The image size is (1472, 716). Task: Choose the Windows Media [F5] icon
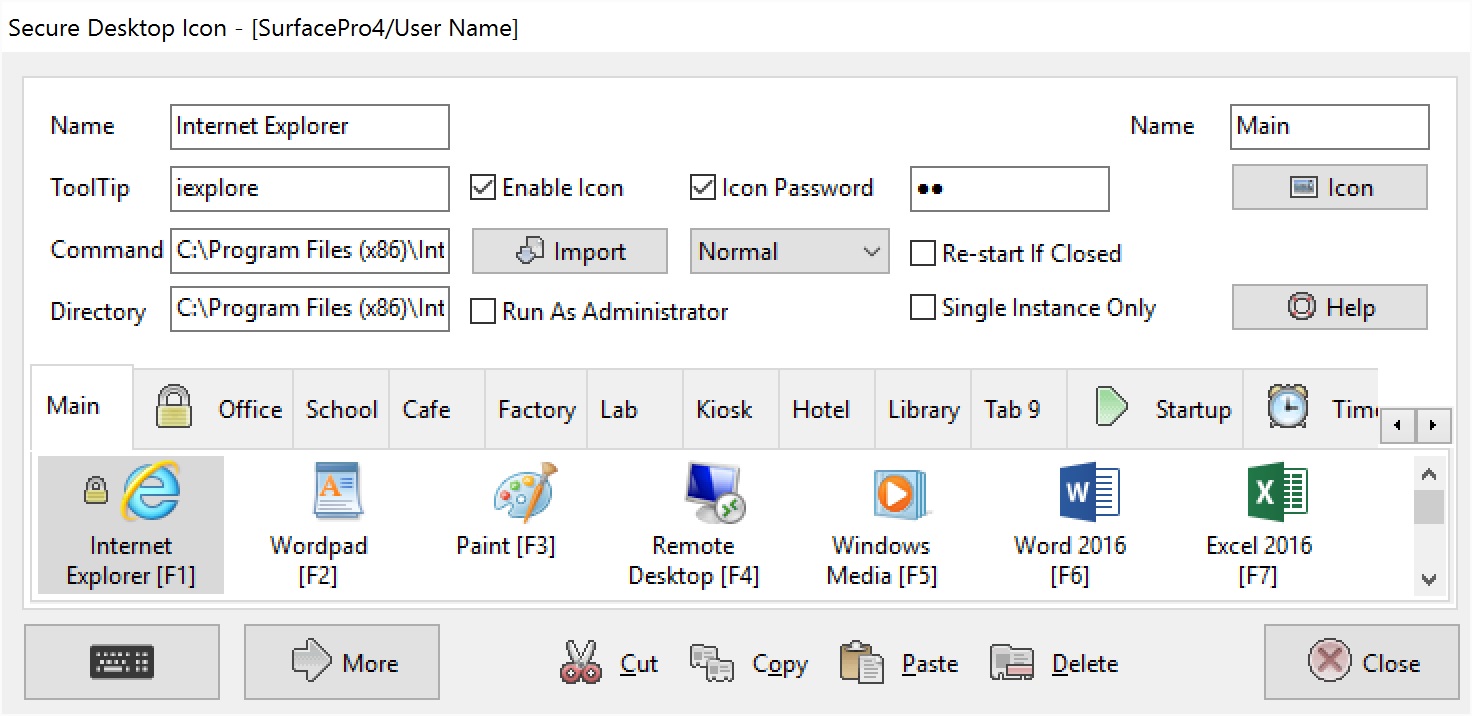[898, 494]
